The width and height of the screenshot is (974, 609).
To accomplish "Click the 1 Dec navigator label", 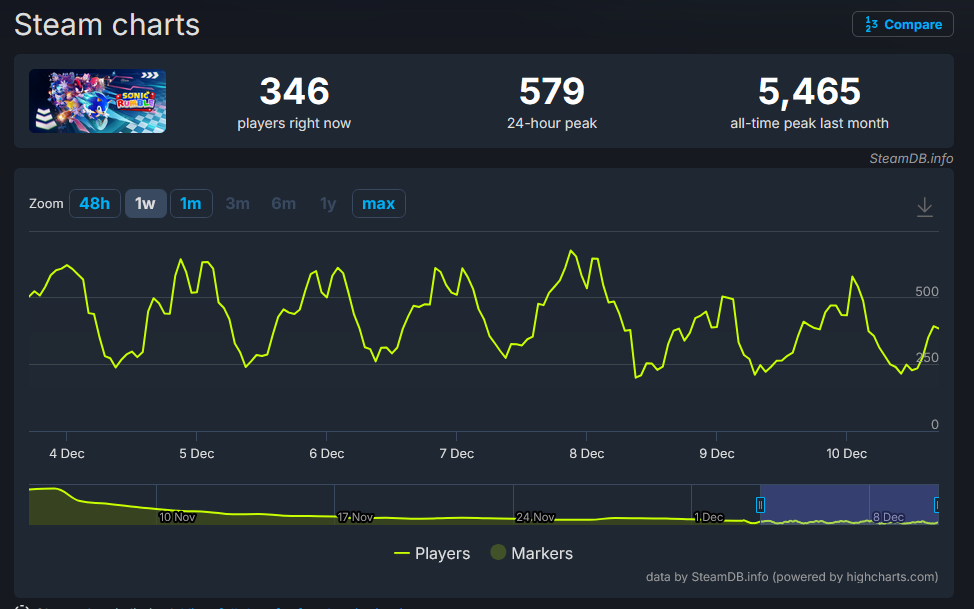I will click(x=709, y=517).
